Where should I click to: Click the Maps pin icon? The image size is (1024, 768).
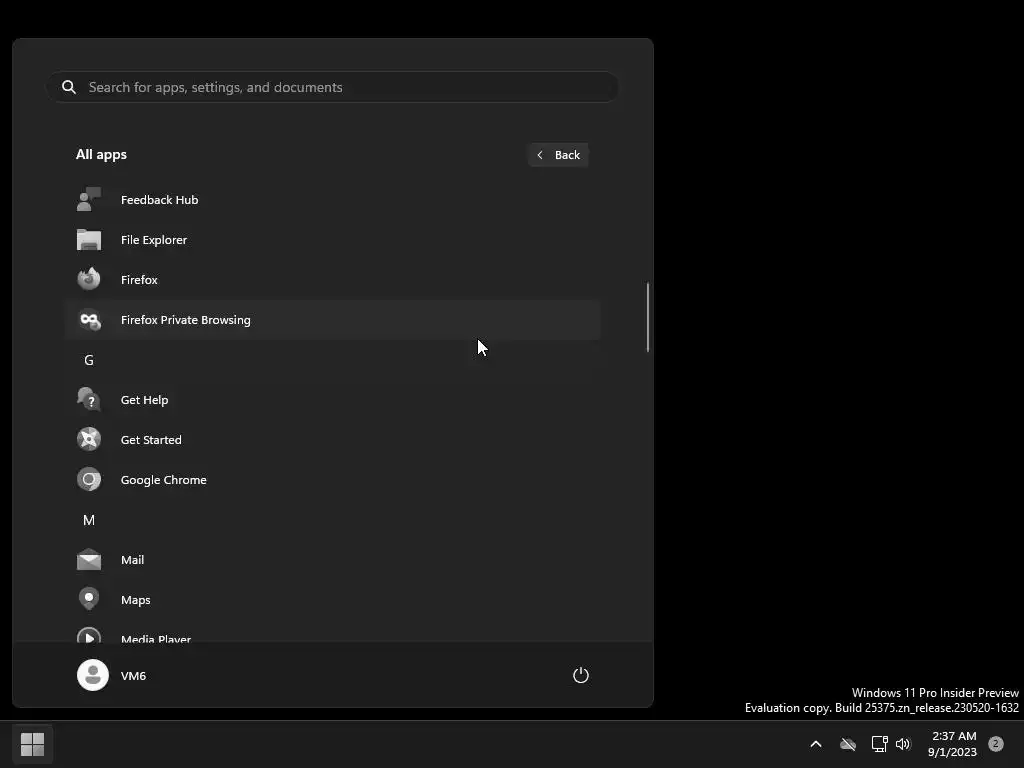click(x=89, y=600)
